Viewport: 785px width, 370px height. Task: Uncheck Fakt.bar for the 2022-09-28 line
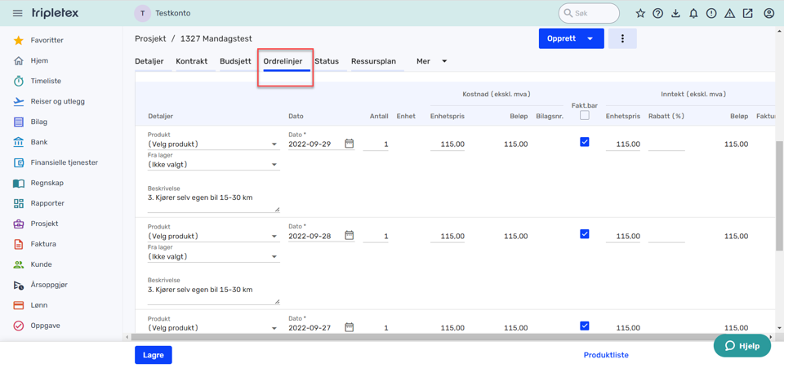pyautogui.click(x=584, y=234)
